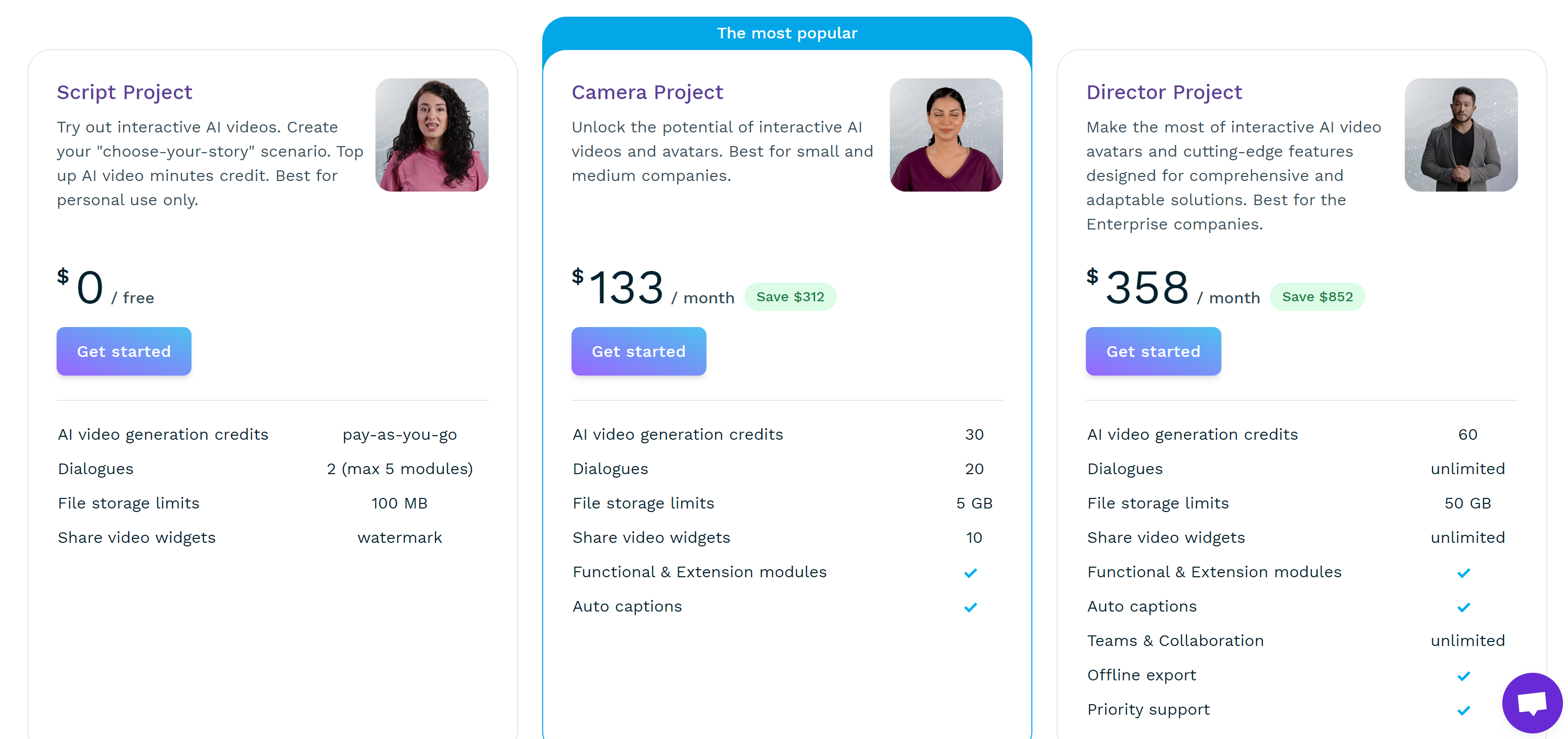Screen dimensions: 1568x739
Task: Click the Camera Project avatar image
Action: click(946, 135)
